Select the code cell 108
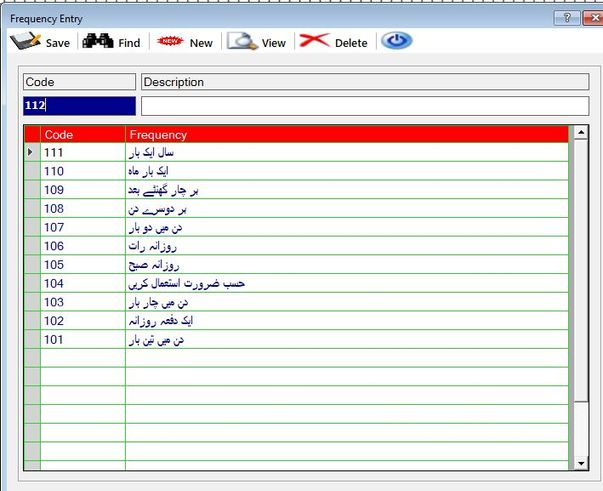The height and width of the screenshot is (491, 603). (x=83, y=208)
